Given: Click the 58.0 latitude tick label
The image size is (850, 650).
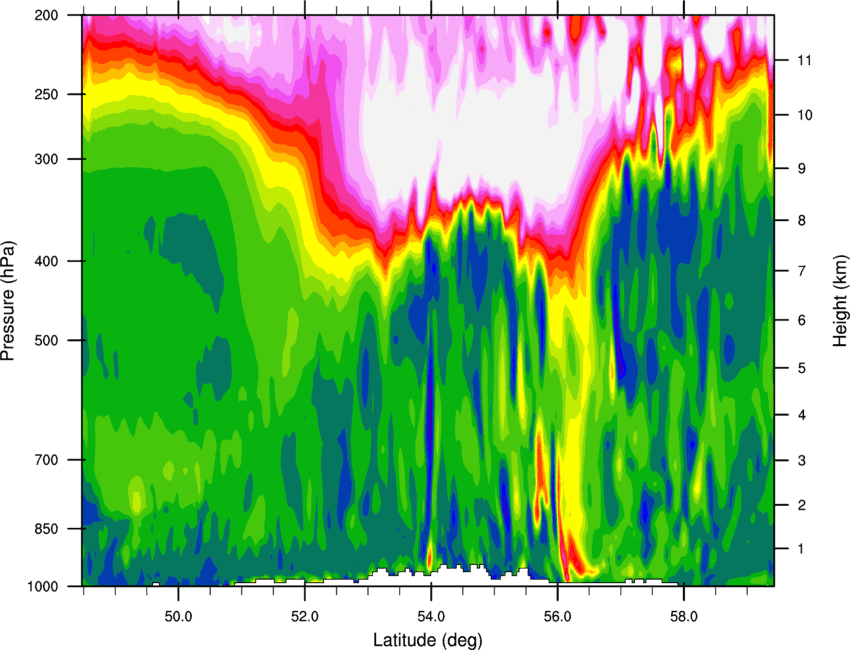Looking at the screenshot, I should click(x=684, y=617).
